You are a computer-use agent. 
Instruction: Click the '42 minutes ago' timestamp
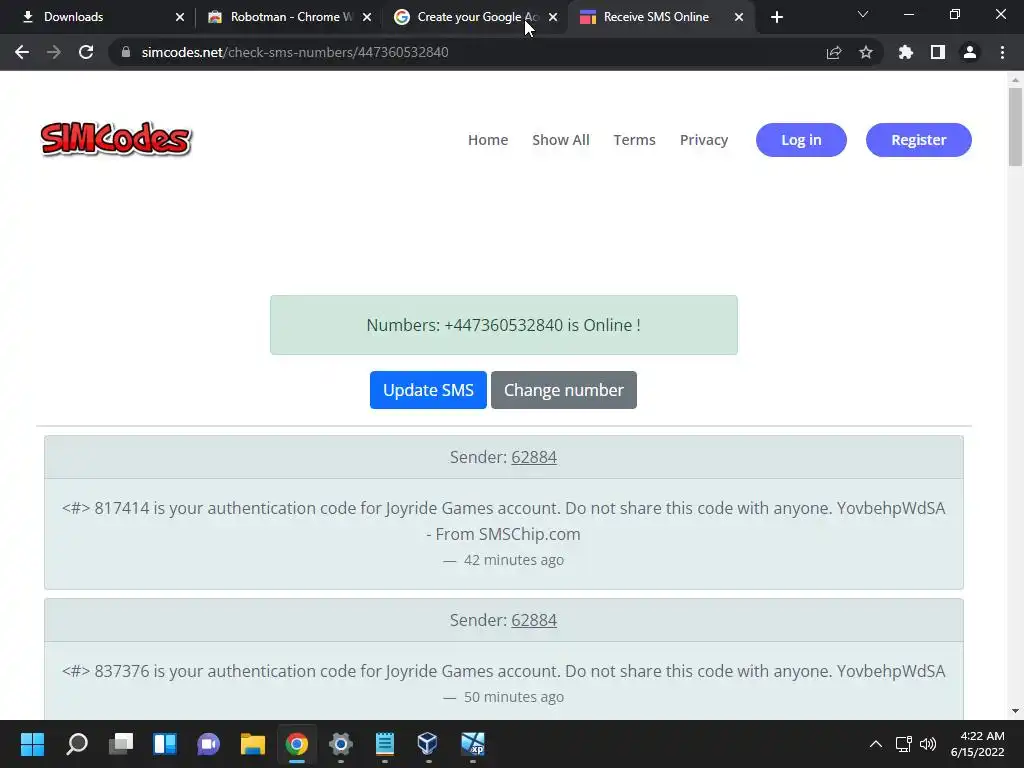(513, 560)
